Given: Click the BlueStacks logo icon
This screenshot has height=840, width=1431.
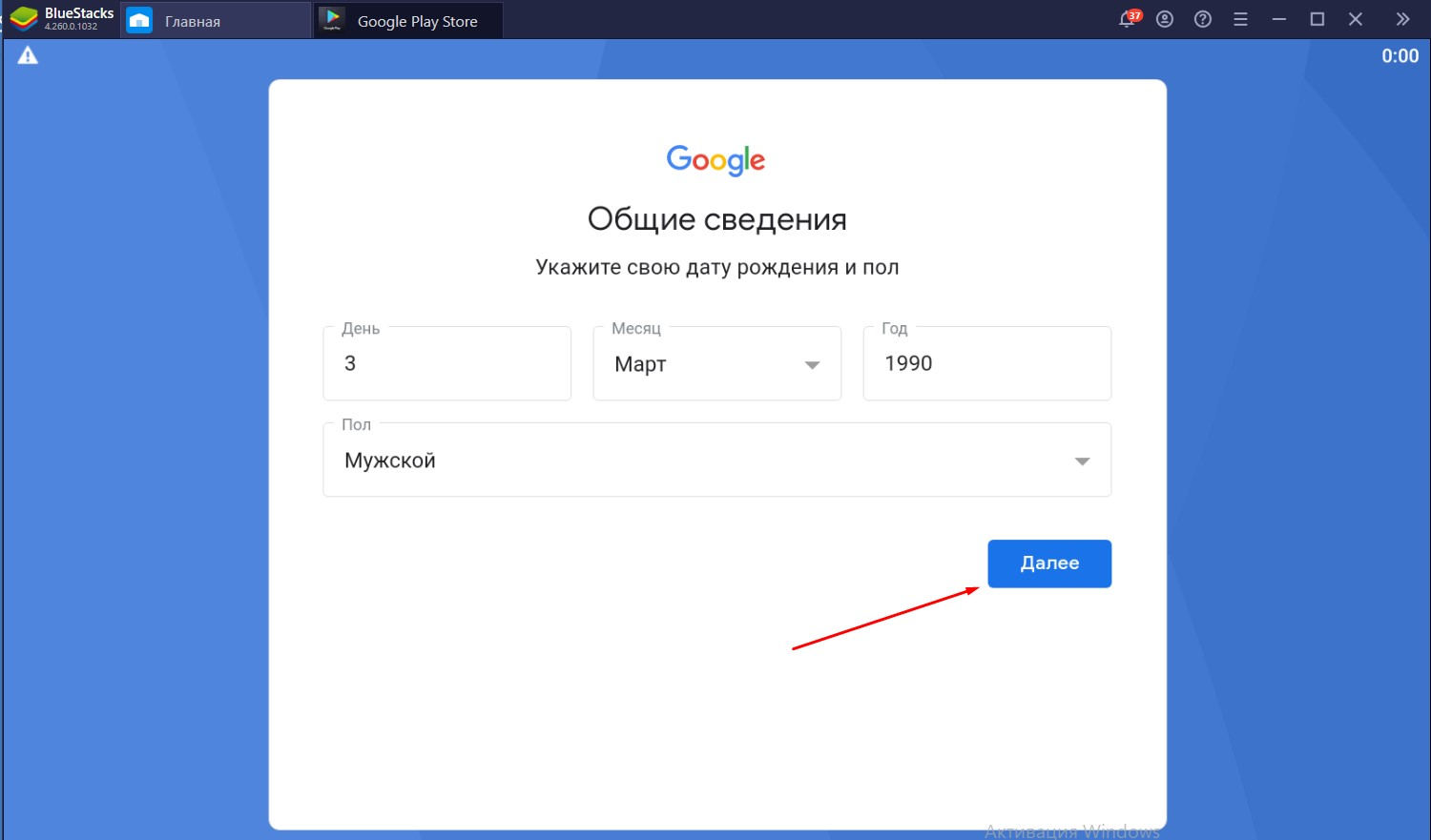Looking at the screenshot, I should [23, 19].
